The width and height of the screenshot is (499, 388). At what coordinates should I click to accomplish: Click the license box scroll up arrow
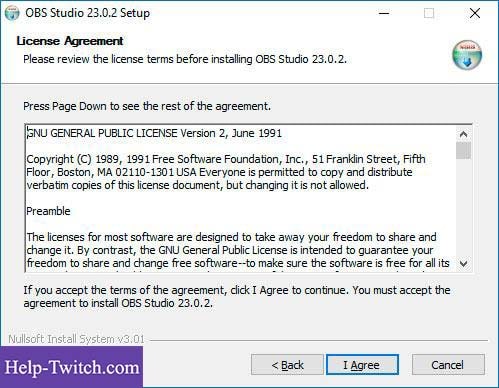click(463, 134)
